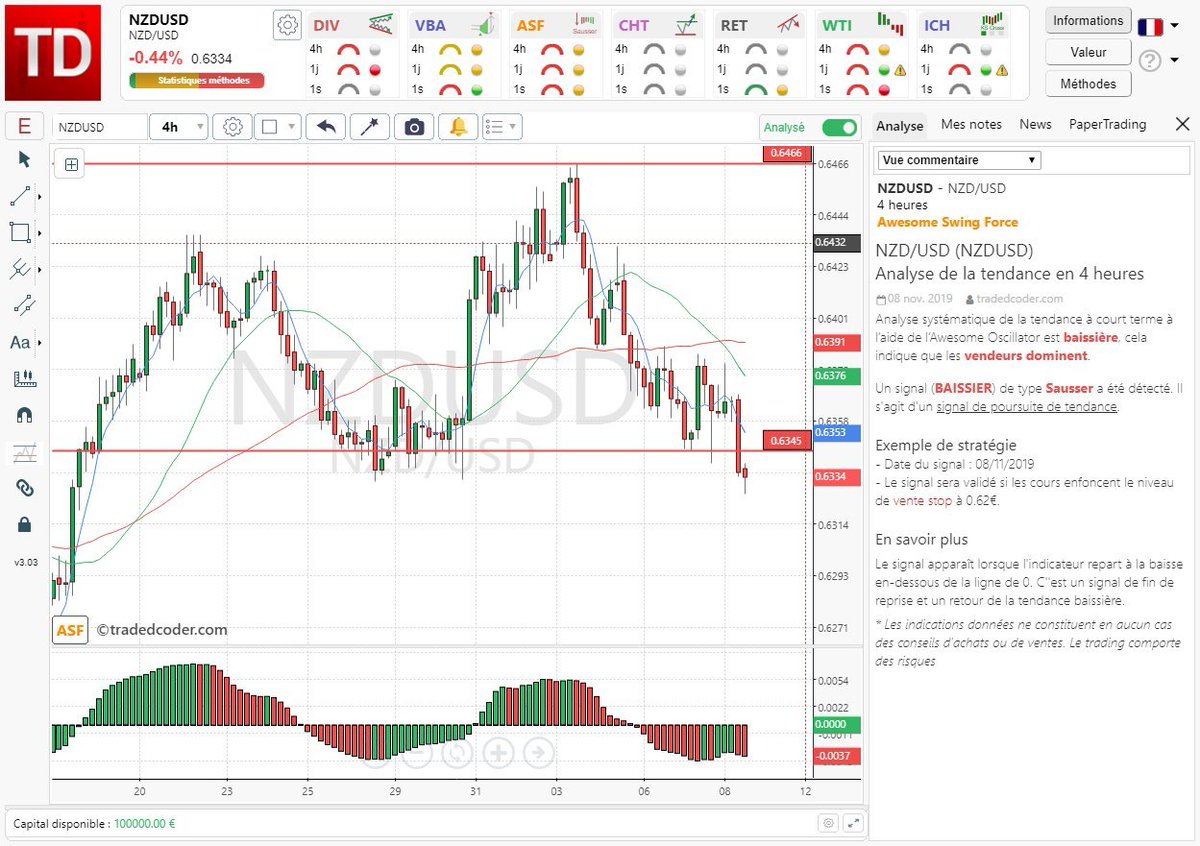Viewport: 1200px width, 846px height.
Task: Select the ASF method card
Action: (557, 55)
